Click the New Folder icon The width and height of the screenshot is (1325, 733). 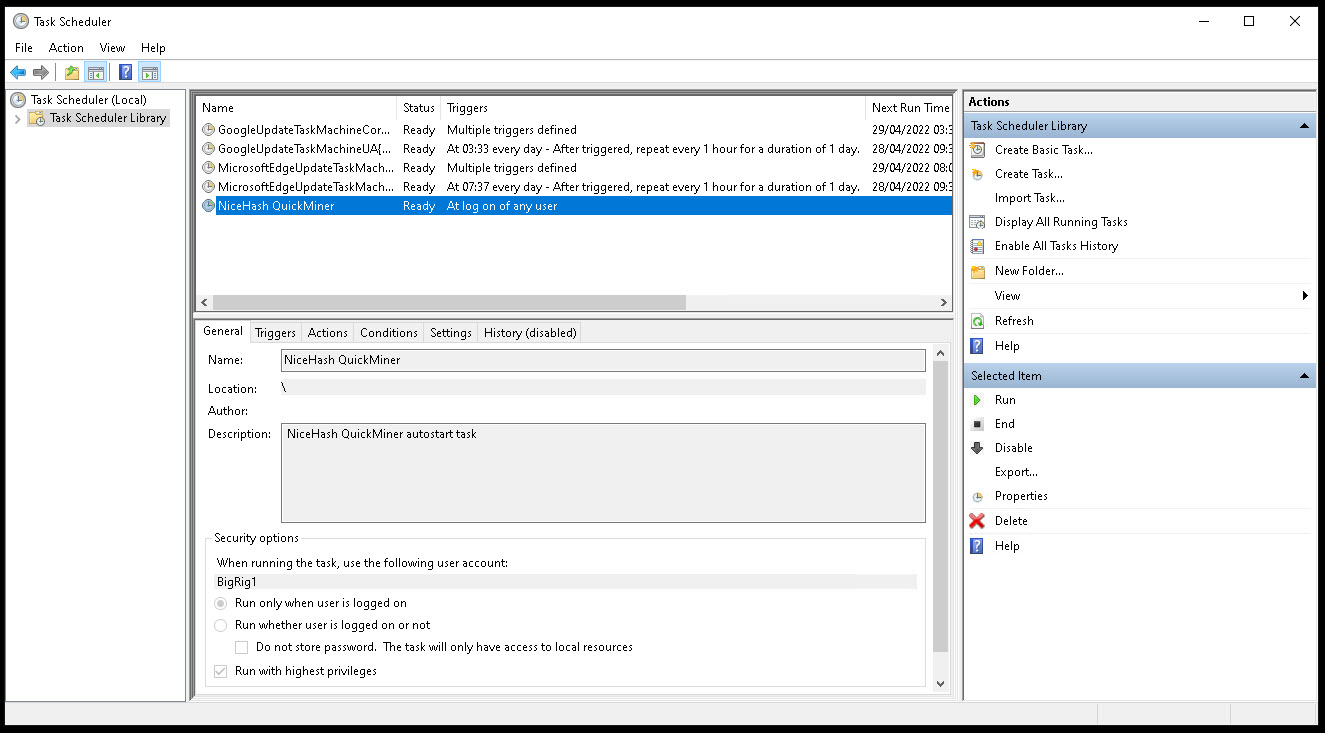point(976,270)
